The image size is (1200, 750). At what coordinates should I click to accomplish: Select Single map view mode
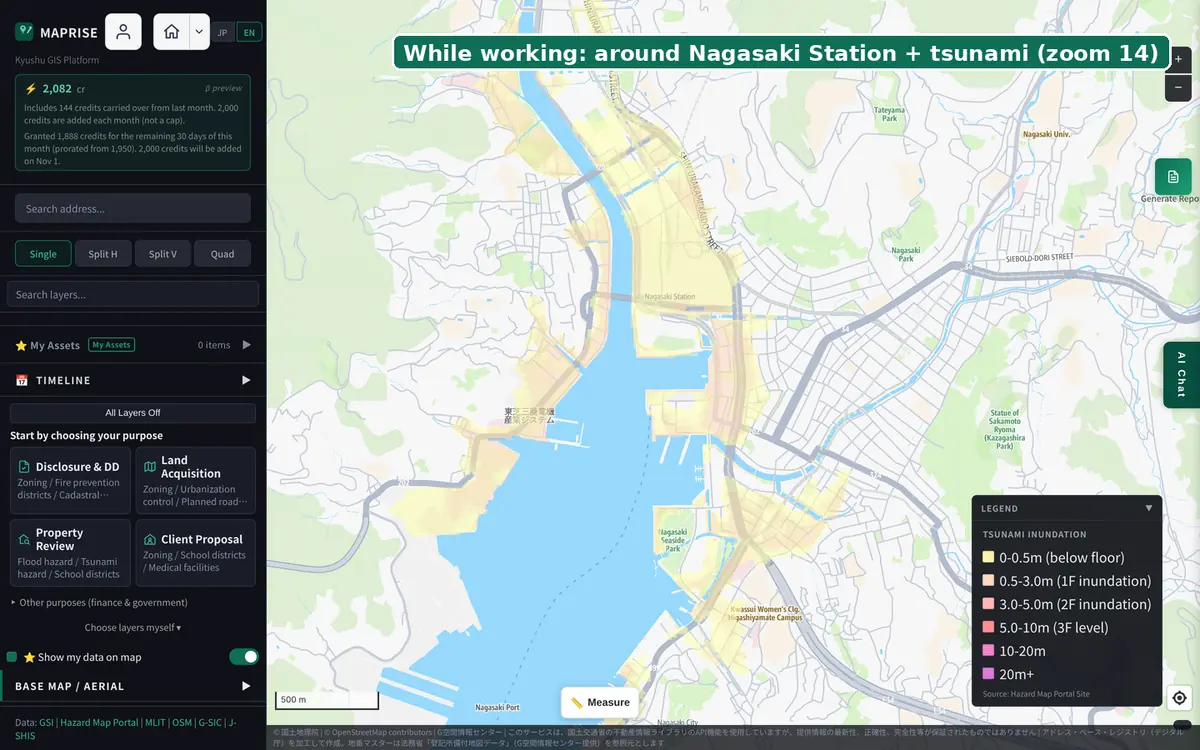43,253
